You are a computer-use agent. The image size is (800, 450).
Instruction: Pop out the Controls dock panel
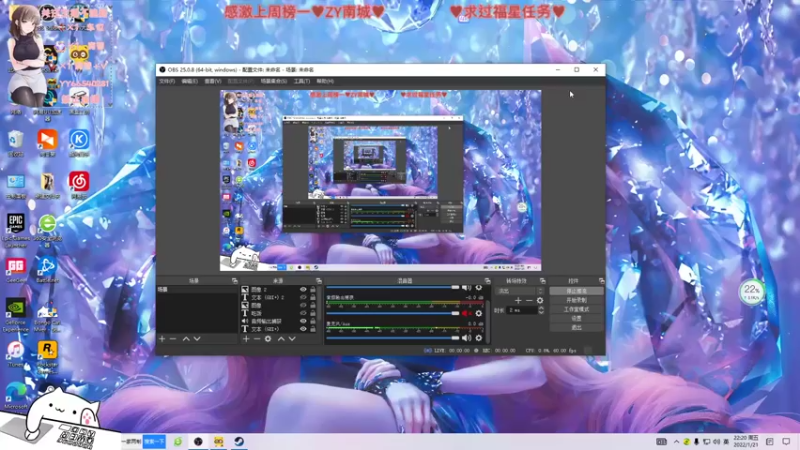(602, 281)
